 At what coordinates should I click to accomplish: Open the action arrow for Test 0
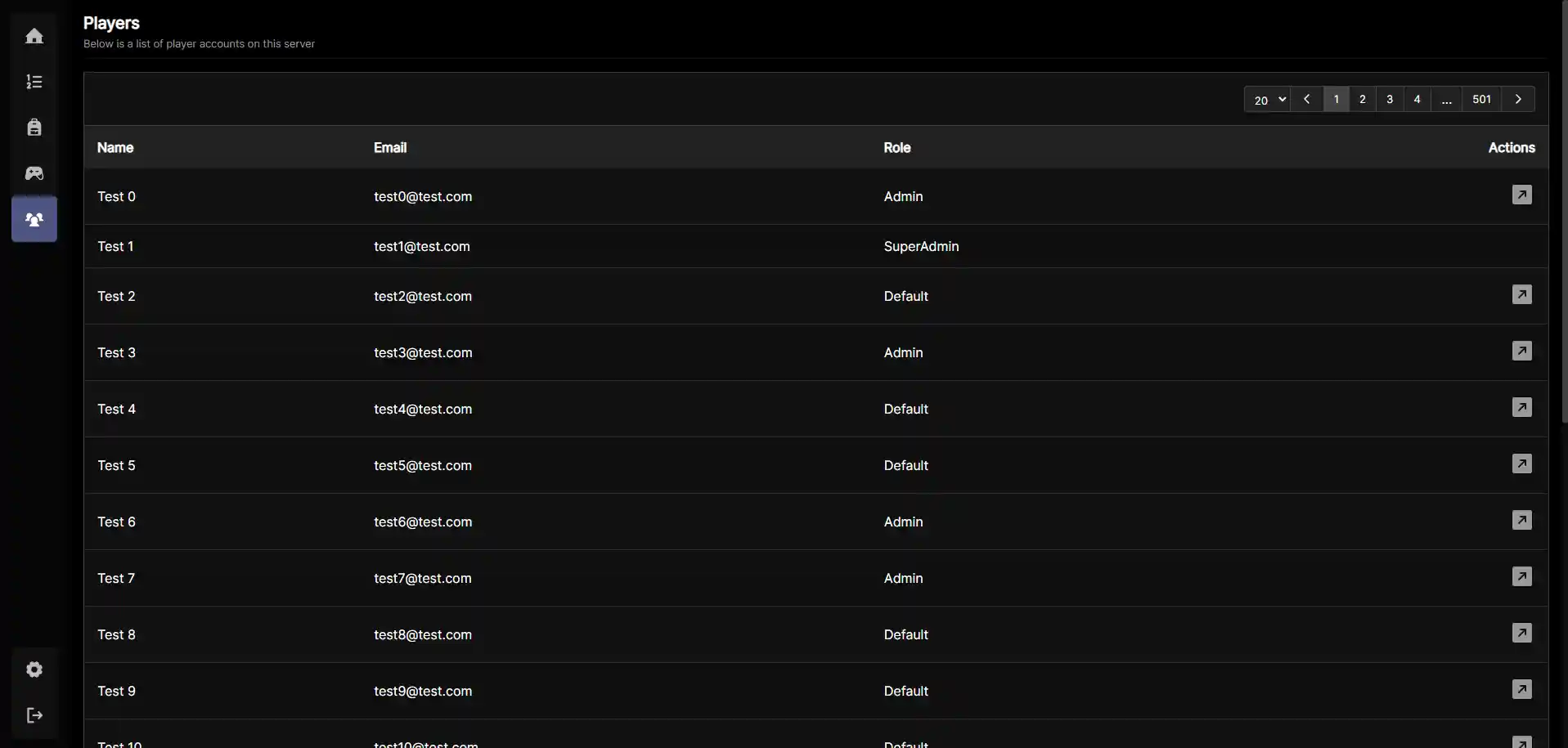point(1521,195)
